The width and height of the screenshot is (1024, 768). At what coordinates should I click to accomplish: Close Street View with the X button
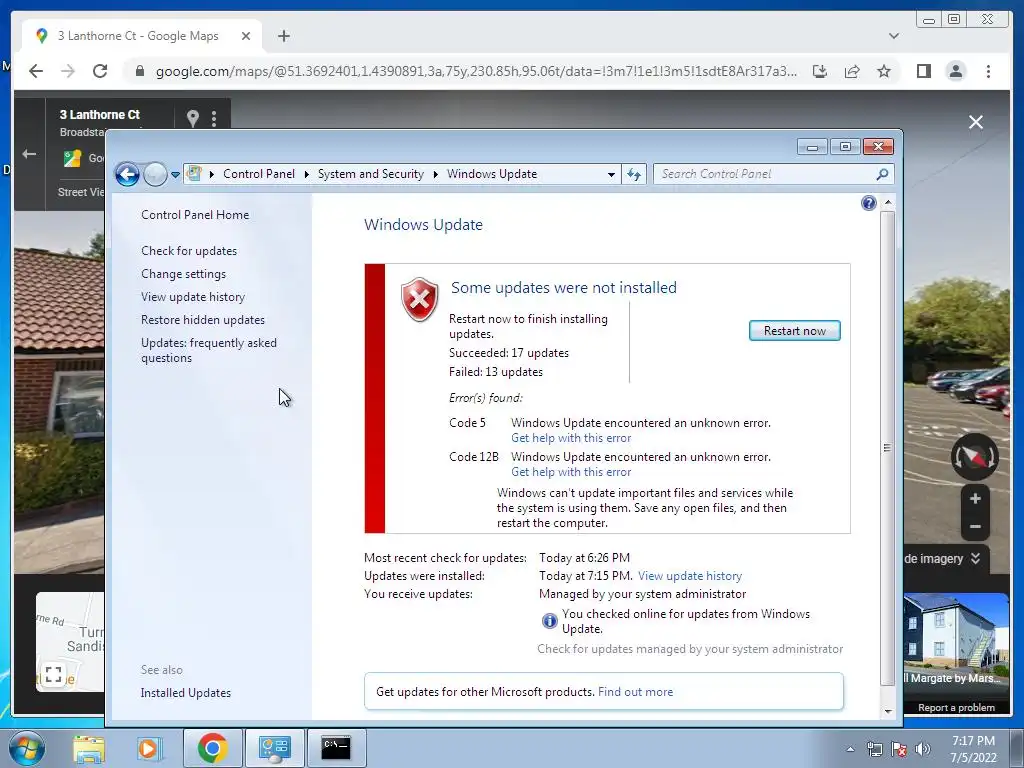976,122
